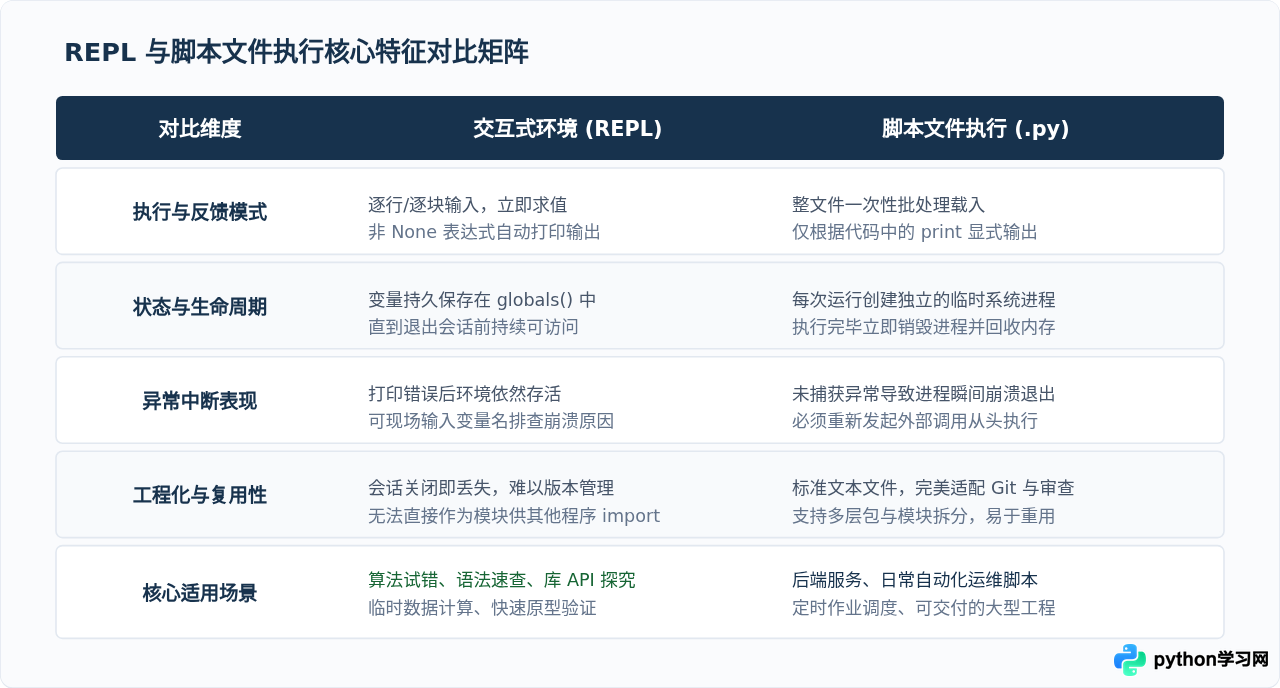This screenshot has width=1280, height=688.
Task: Click the text '会话关闭即丢失，难以版本管理'
Action: tap(491, 488)
